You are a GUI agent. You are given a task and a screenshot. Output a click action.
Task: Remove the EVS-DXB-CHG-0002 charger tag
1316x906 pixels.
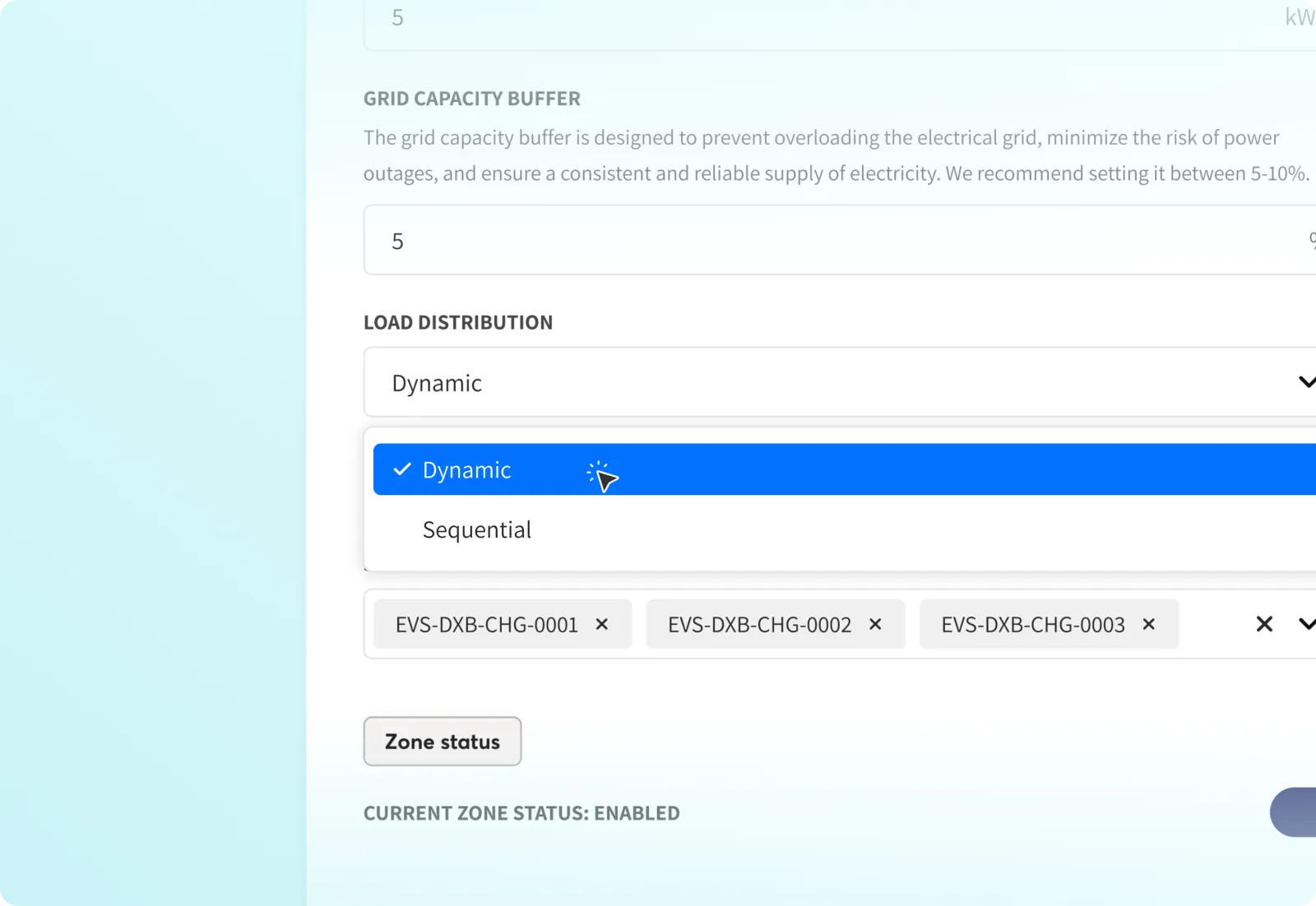click(875, 625)
